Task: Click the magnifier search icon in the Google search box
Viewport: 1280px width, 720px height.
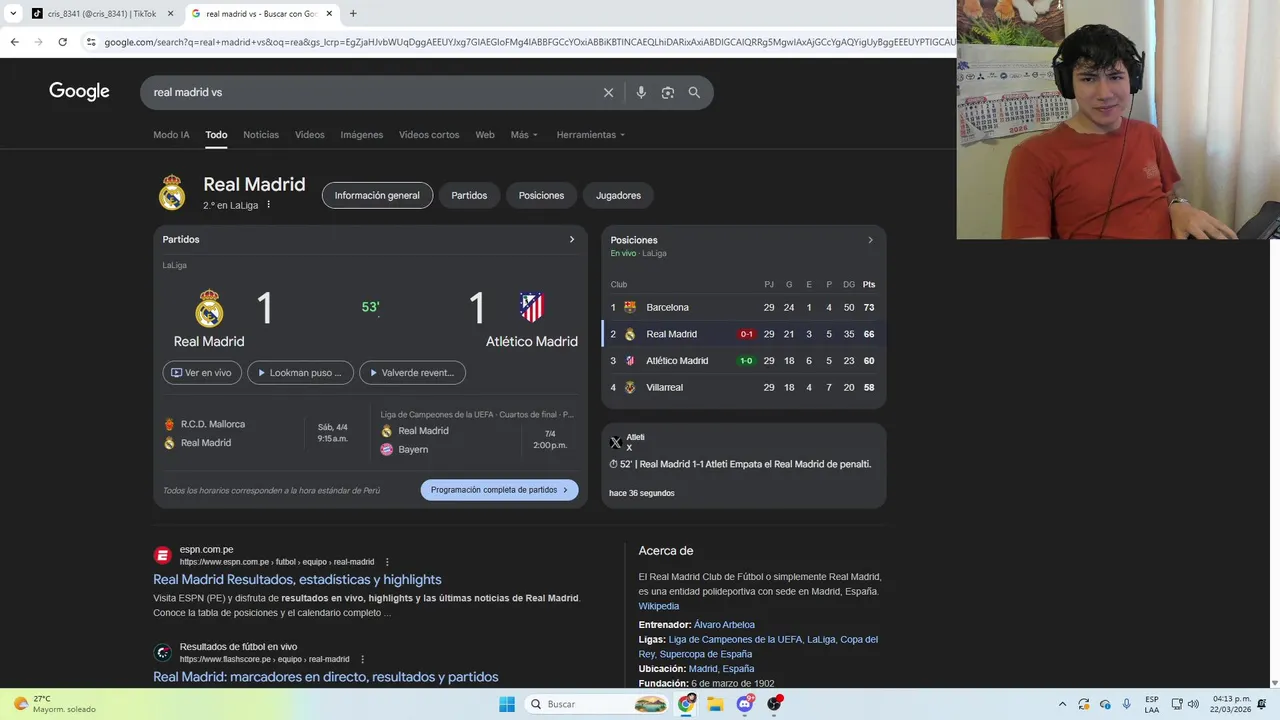Action: click(694, 92)
